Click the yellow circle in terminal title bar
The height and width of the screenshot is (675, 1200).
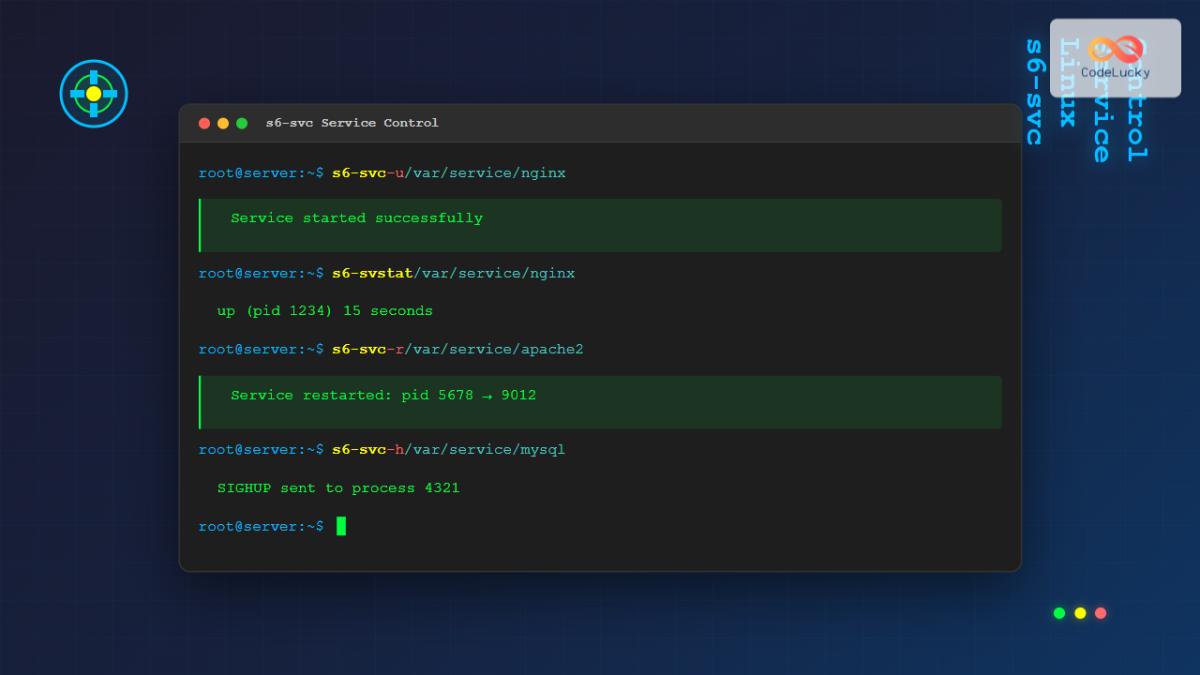click(223, 123)
